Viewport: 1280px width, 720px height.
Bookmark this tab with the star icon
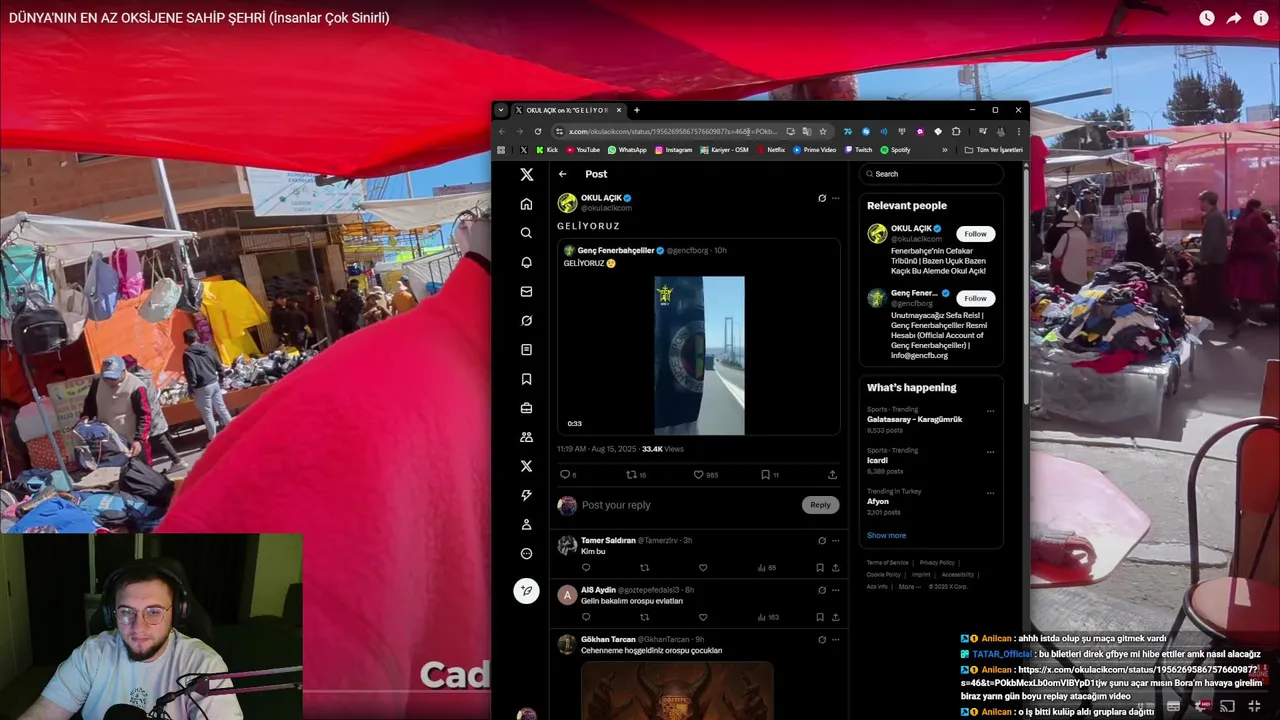click(823, 131)
